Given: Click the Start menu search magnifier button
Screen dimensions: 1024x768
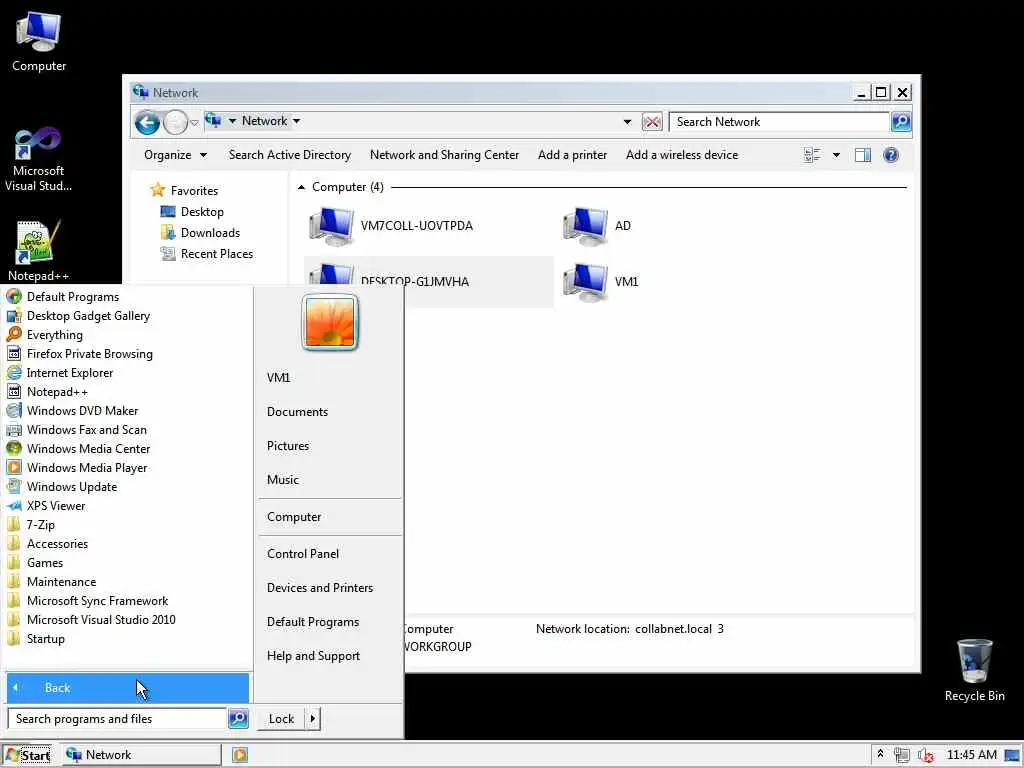Looking at the screenshot, I should point(238,719).
